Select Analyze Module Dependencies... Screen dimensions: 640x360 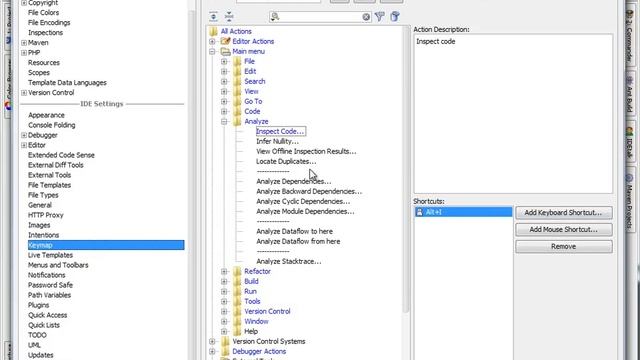coord(305,211)
